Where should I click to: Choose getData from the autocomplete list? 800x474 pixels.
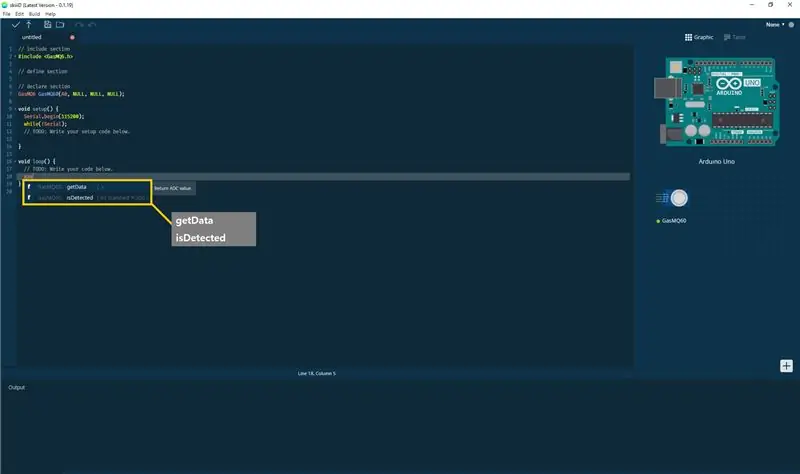click(87, 187)
